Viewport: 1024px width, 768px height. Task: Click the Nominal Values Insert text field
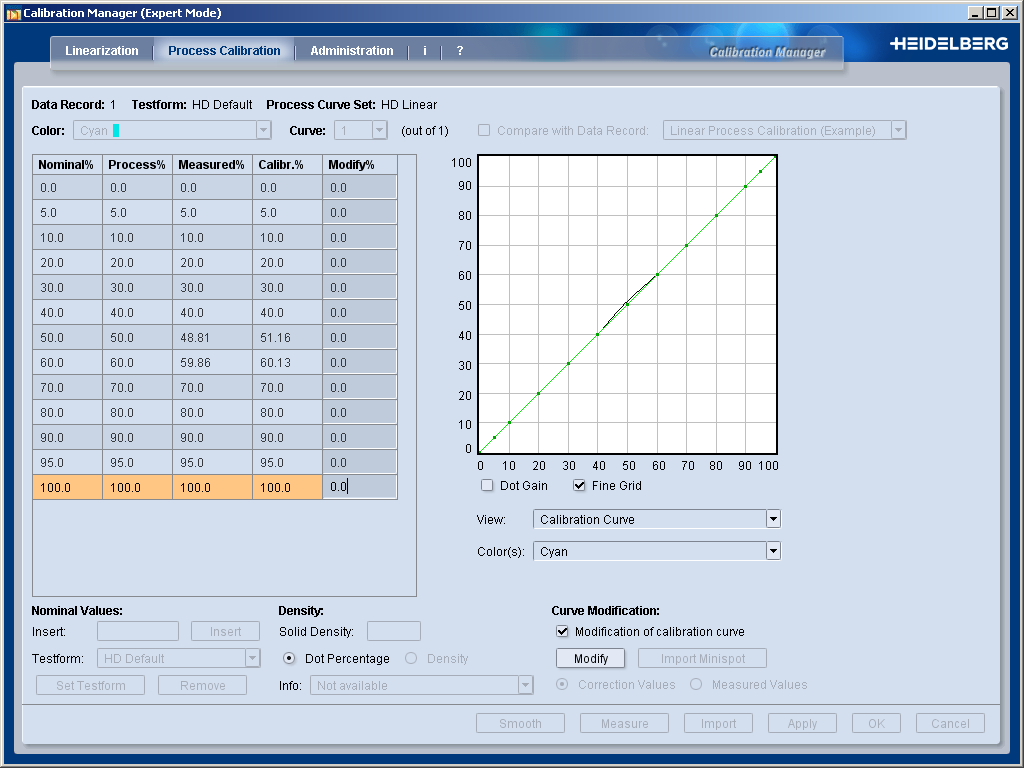[x=138, y=632]
